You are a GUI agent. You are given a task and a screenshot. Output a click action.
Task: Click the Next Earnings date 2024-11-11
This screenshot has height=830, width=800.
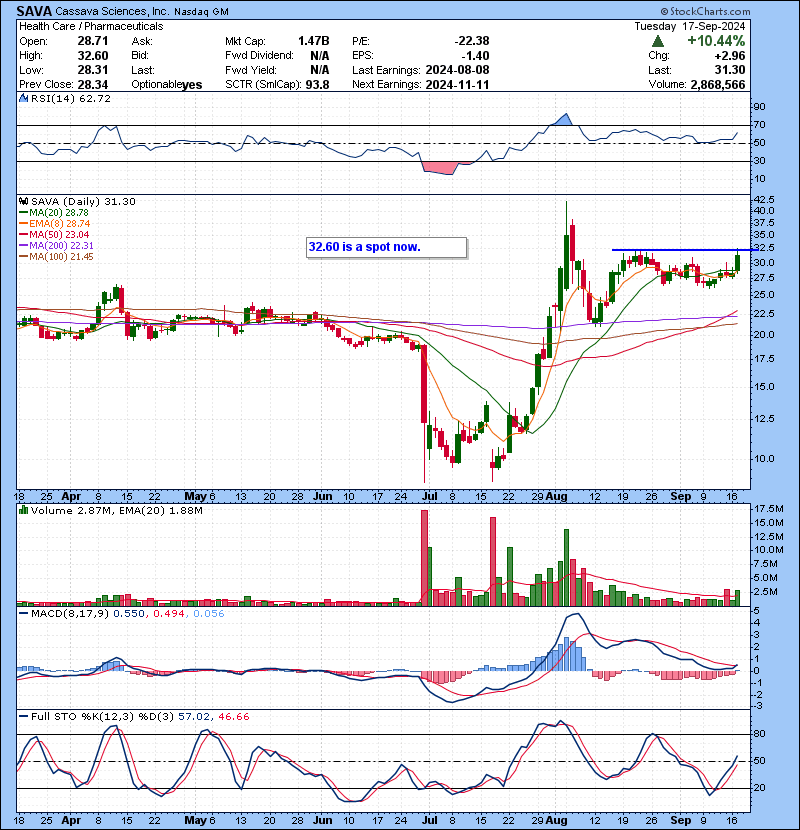(x=457, y=85)
